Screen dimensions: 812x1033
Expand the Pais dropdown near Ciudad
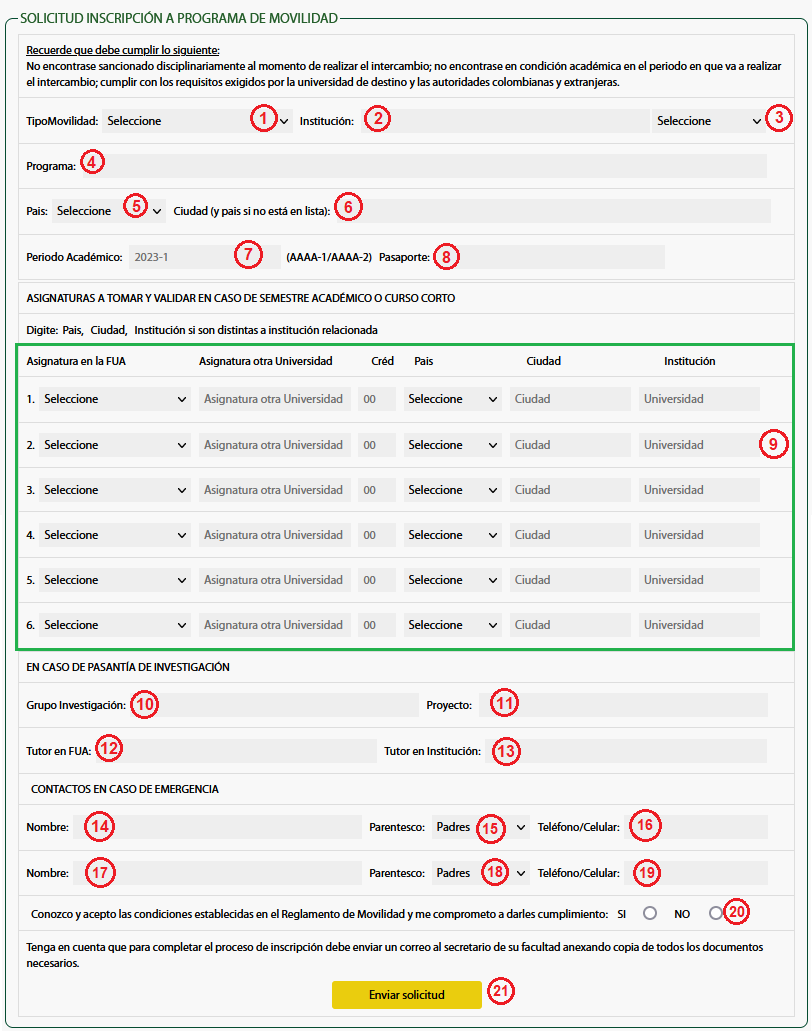tap(109, 211)
